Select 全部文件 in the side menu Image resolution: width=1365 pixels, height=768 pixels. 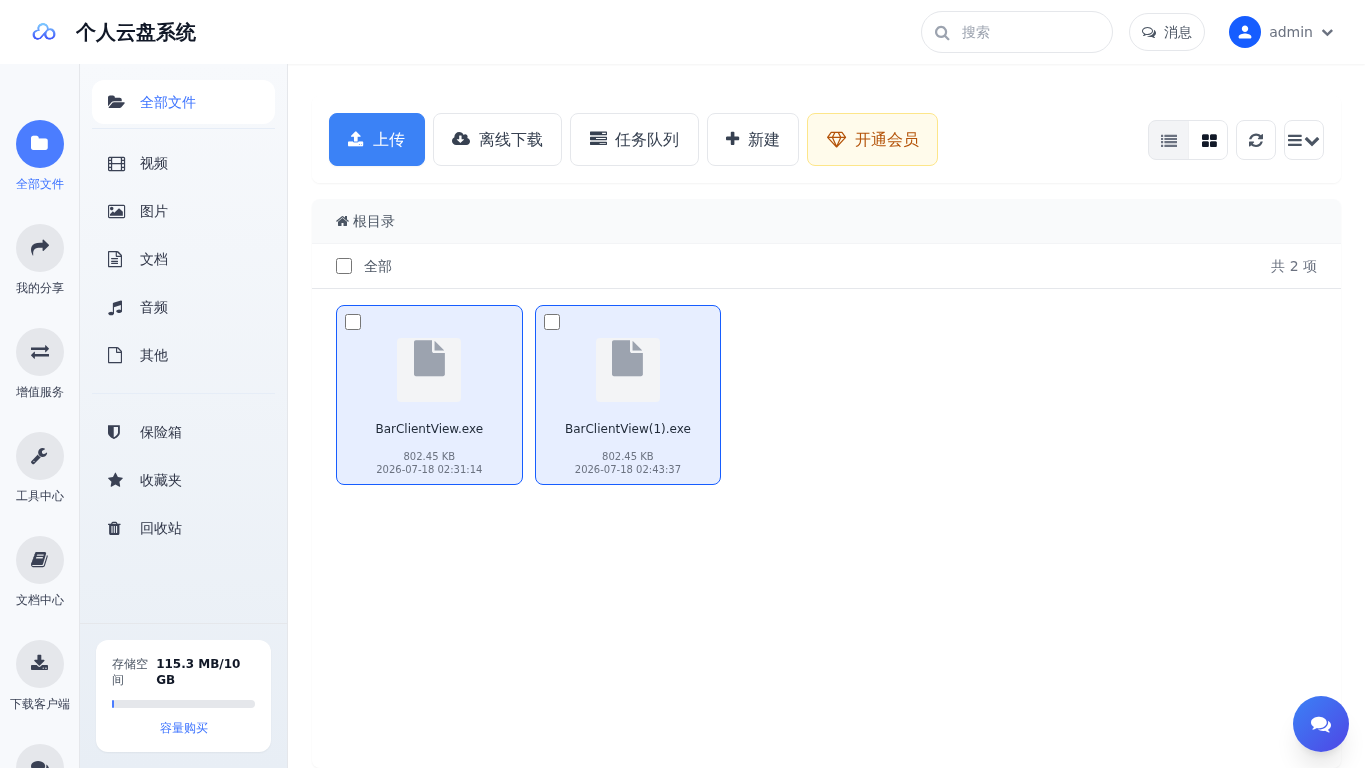tap(183, 102)
